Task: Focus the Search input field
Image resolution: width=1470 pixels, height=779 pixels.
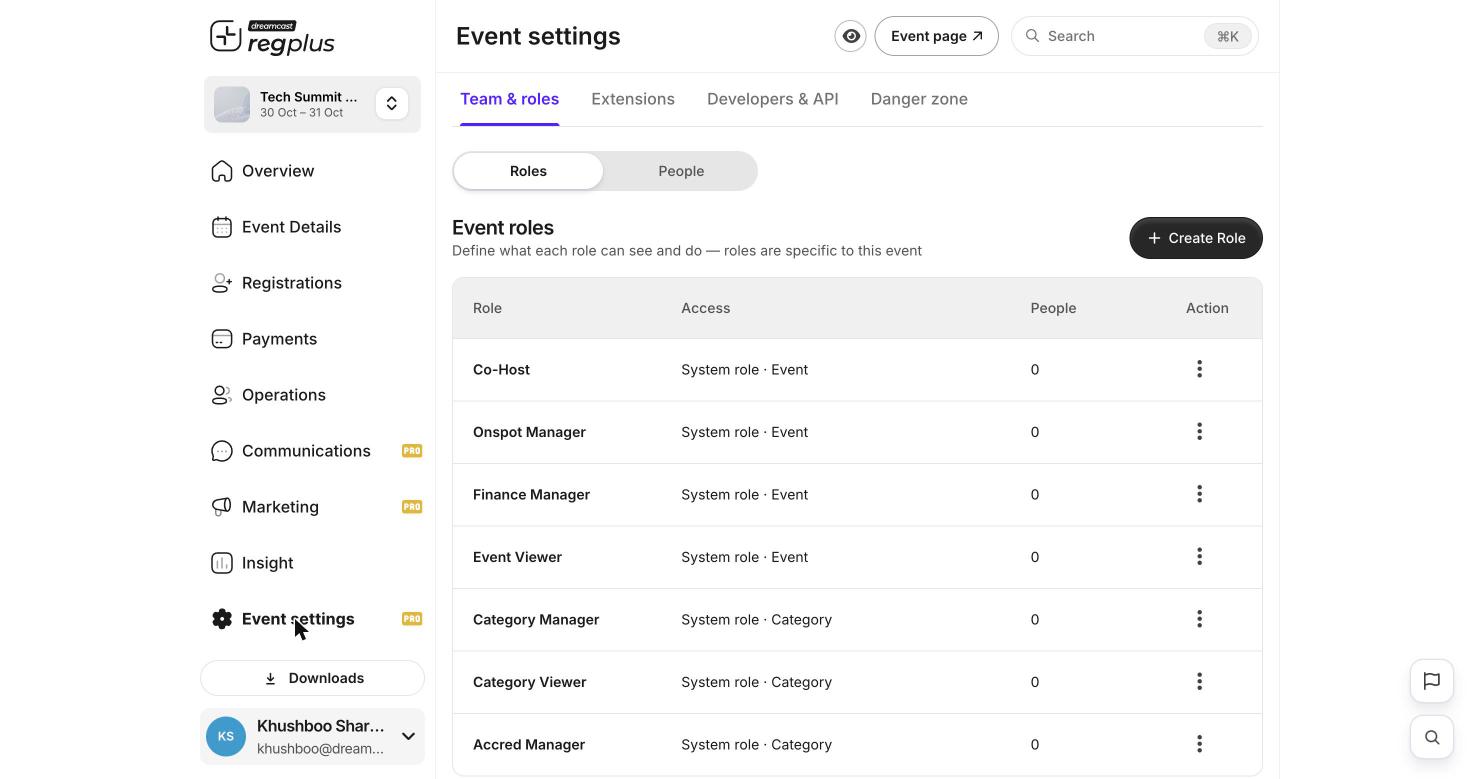Action: click(x=1134, y=36)
